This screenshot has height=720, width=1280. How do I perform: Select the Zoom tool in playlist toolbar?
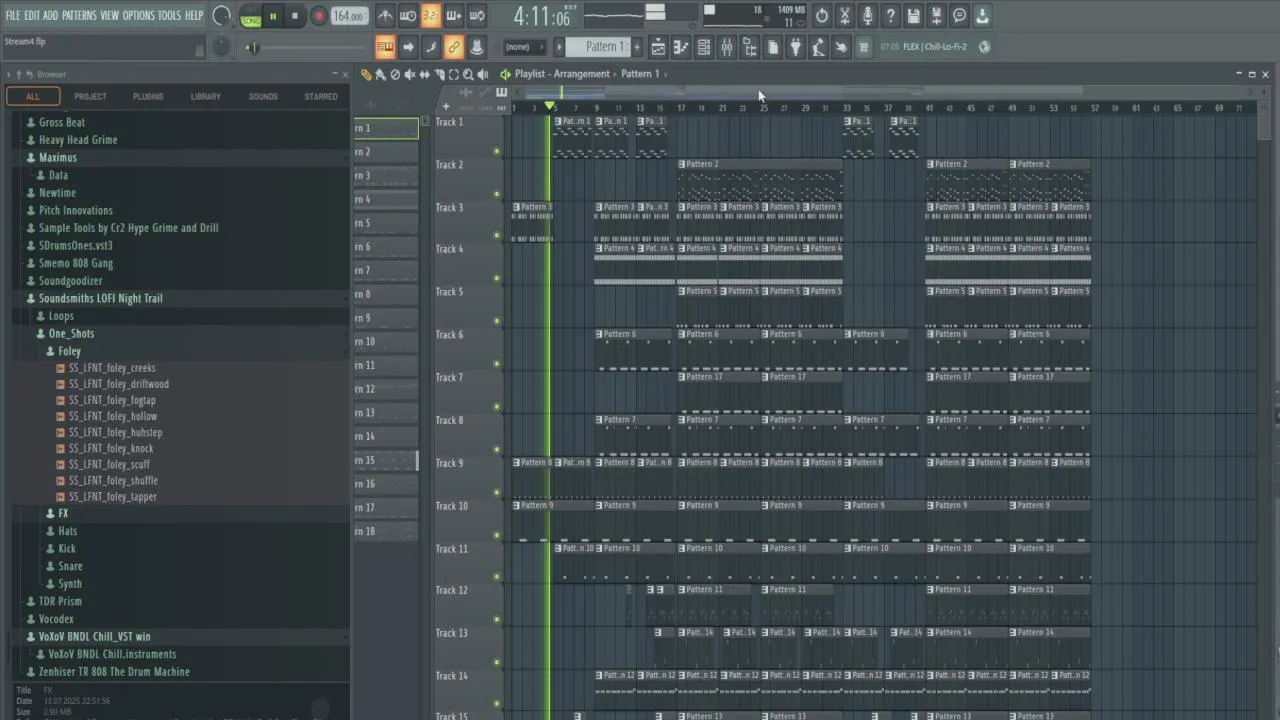(468, 74)
